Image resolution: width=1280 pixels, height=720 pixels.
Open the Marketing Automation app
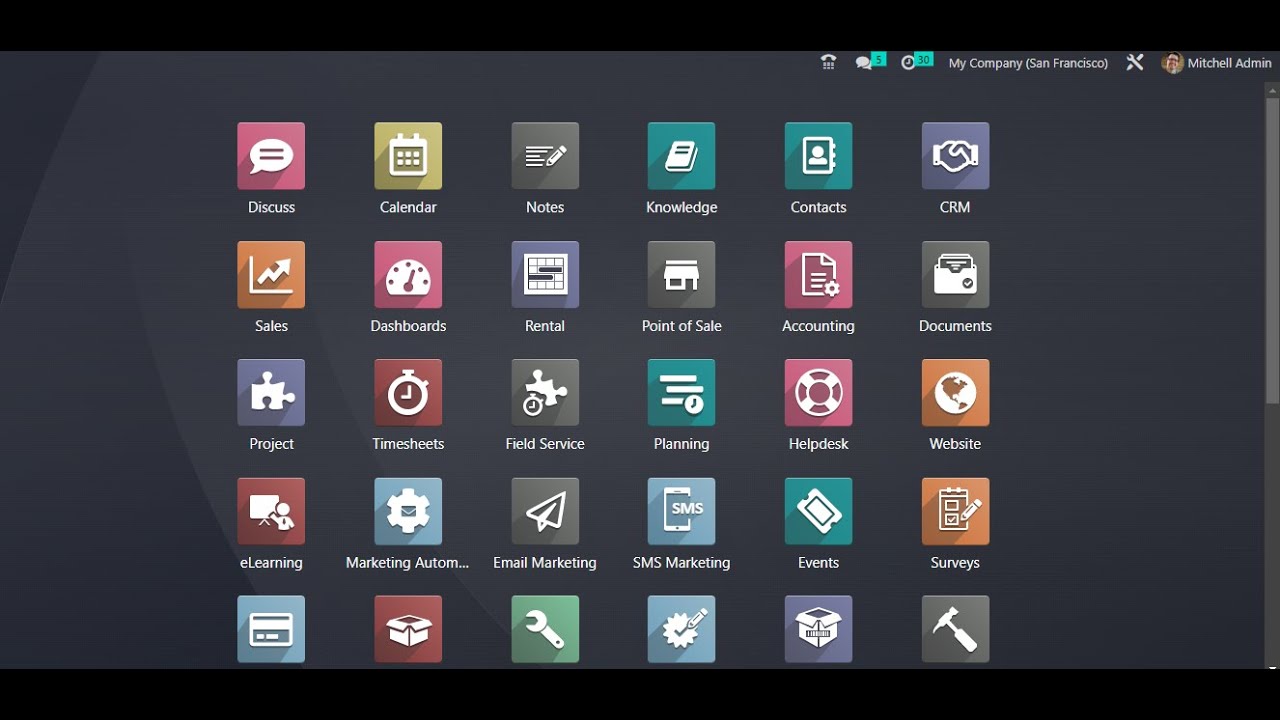[408, 512]
